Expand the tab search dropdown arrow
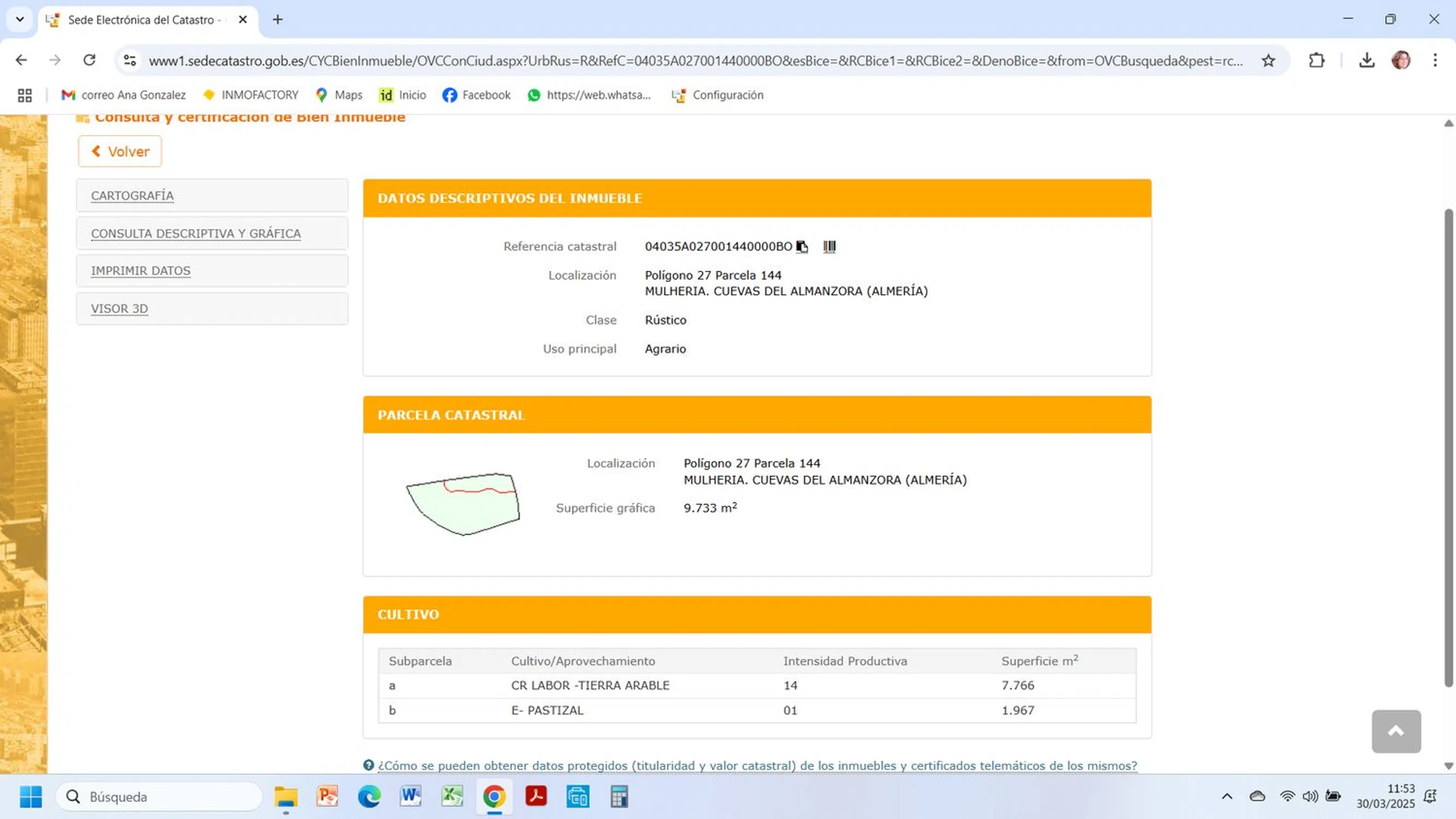The height and width of the screenshot is (819, 1456). (20, 20)
